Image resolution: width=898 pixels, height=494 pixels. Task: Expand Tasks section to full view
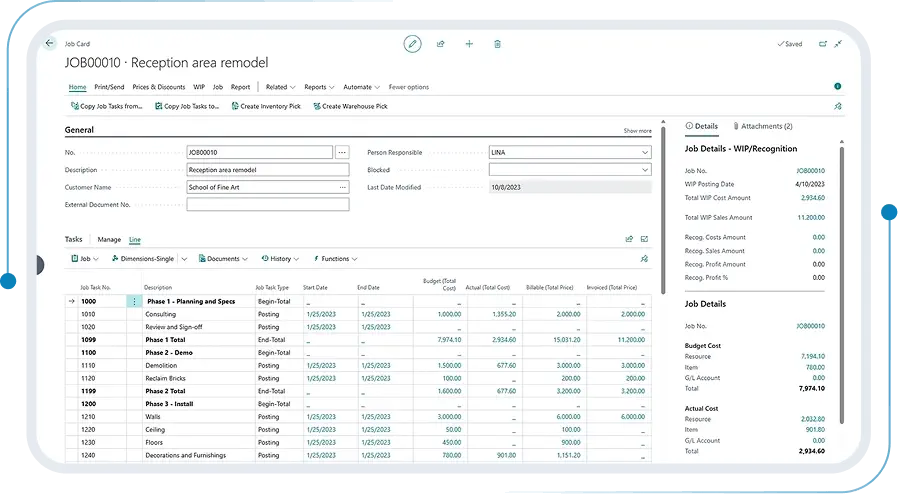(x=644, y=239)
